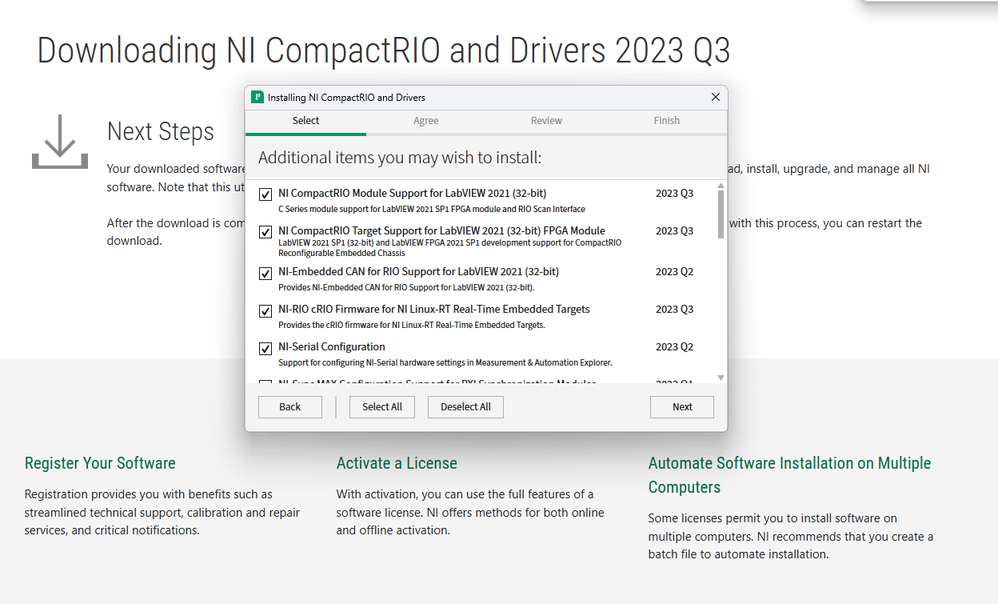Jump to the Finish step tab
The height and width of the screenshot is (604, 998).
click(x=666, y=121)
